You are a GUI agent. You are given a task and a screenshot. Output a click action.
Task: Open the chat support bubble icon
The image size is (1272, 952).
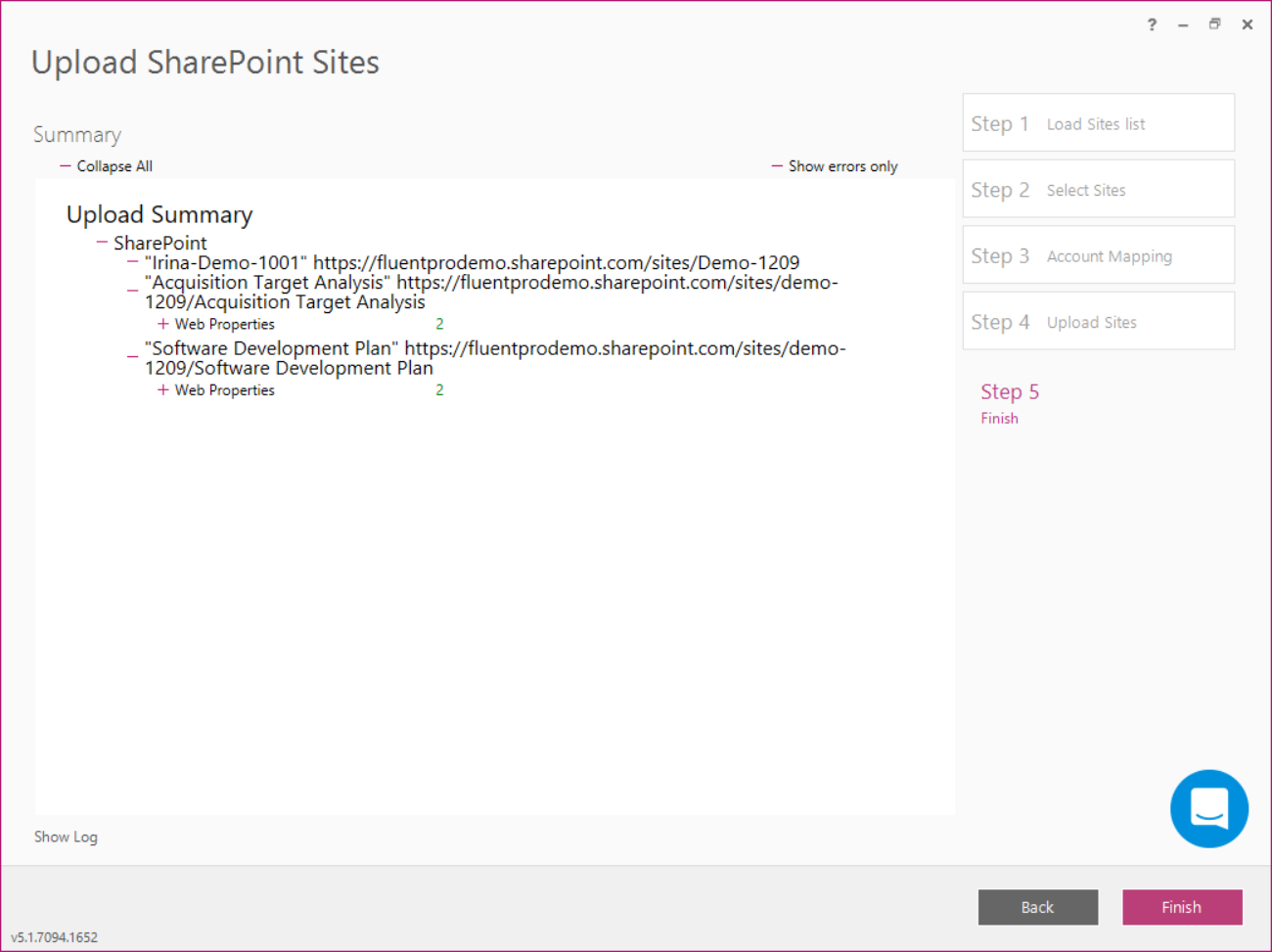1208,808
